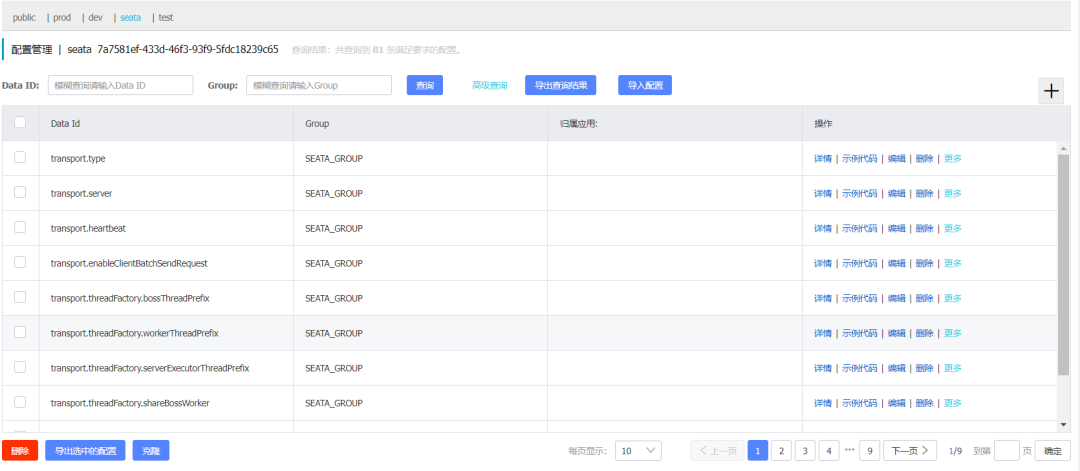Screen dimensions: 1080x471
Task: Click the table scrollbar up arrow
Action: coord(1063,148)
